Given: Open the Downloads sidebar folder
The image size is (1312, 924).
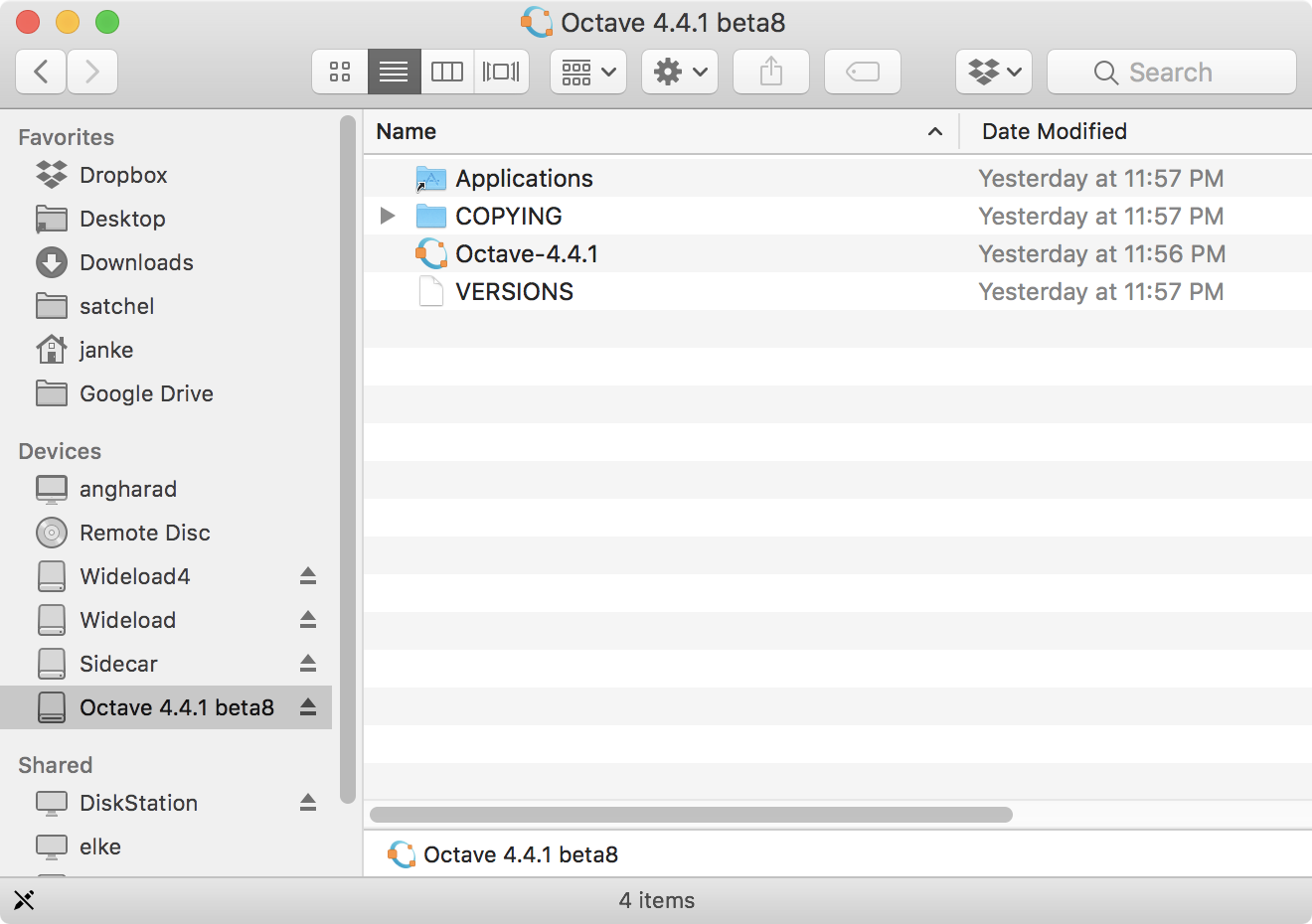Looking at the screenshot, I should pyautogui.click(x=136, y=262).
